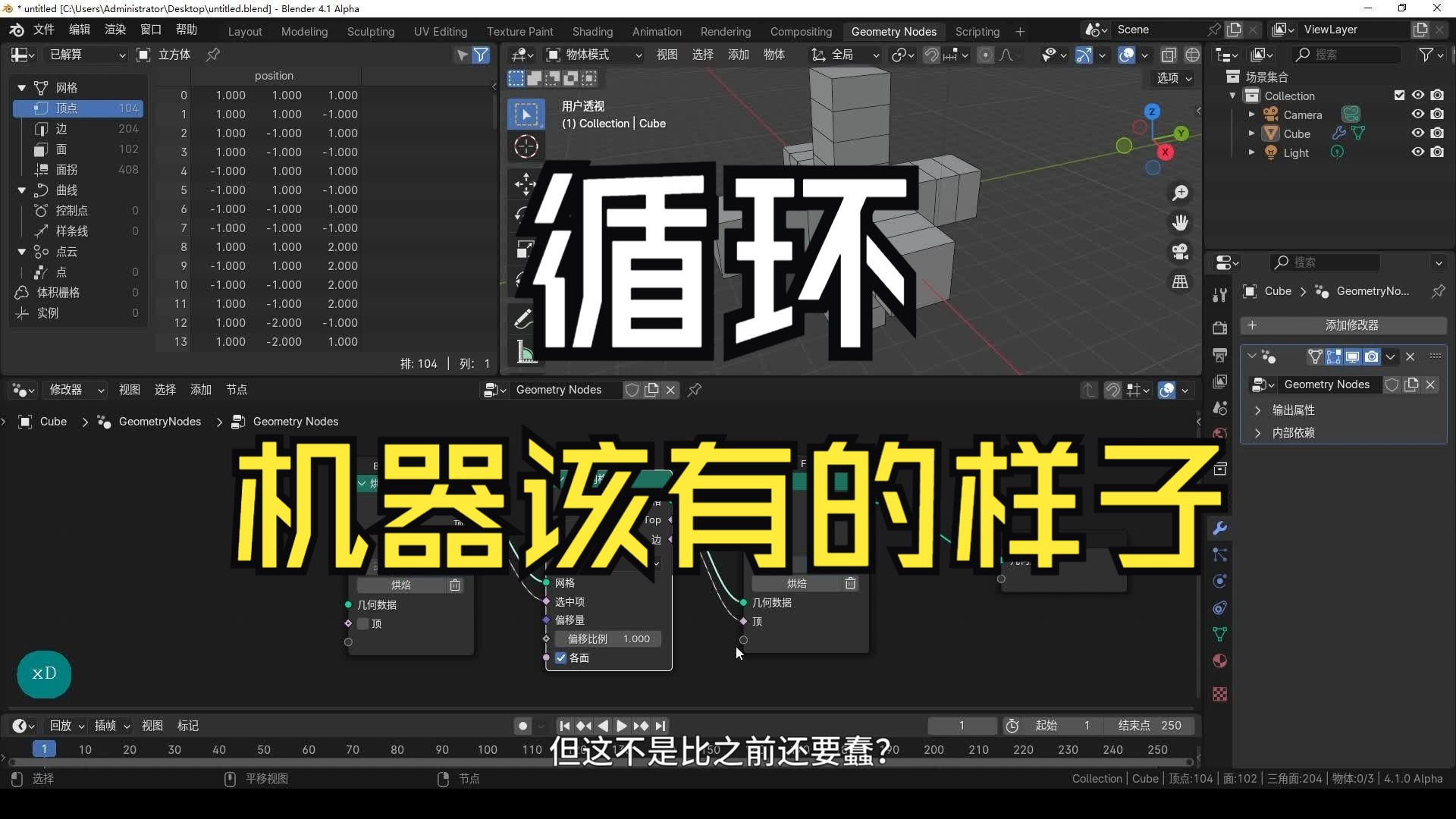Screen dimensions: 1456x819
Task: Hide the Cube object in outliner
Action: tap(1417, 133)
